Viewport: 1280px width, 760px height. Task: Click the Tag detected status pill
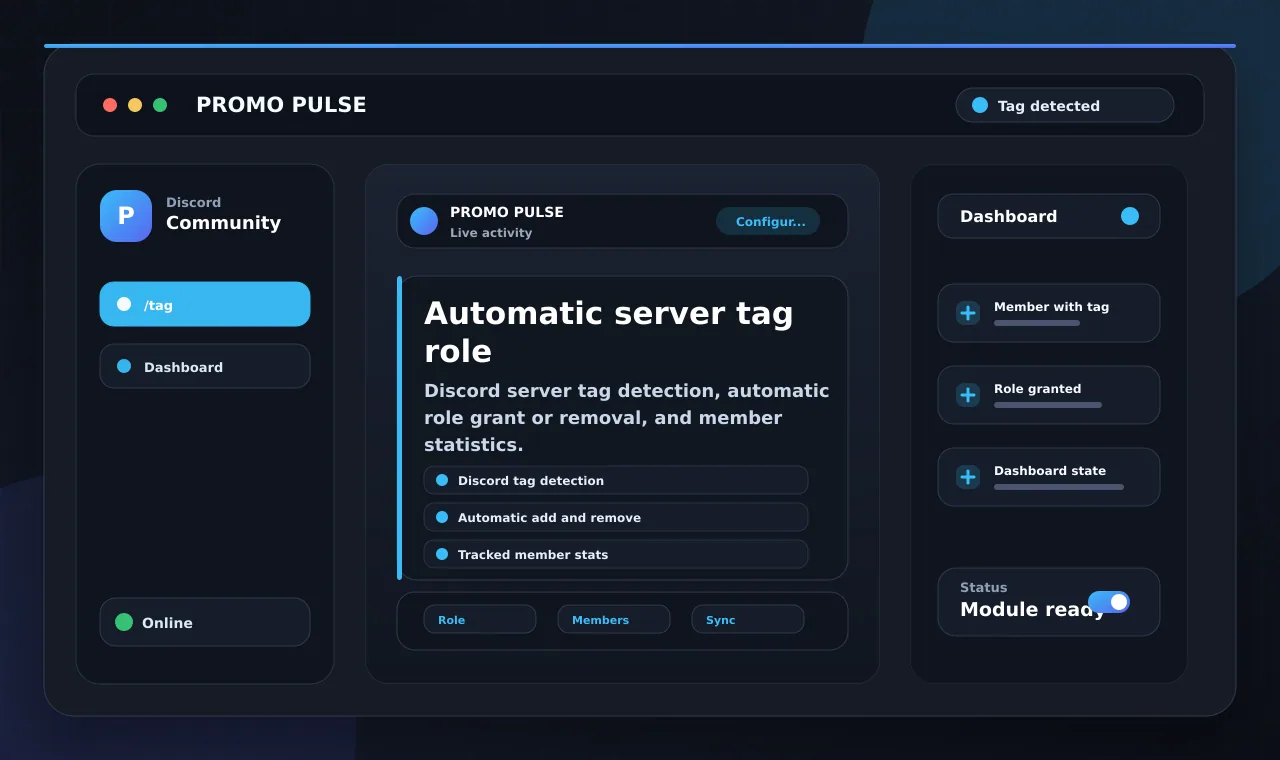[x=1065, y=105]
